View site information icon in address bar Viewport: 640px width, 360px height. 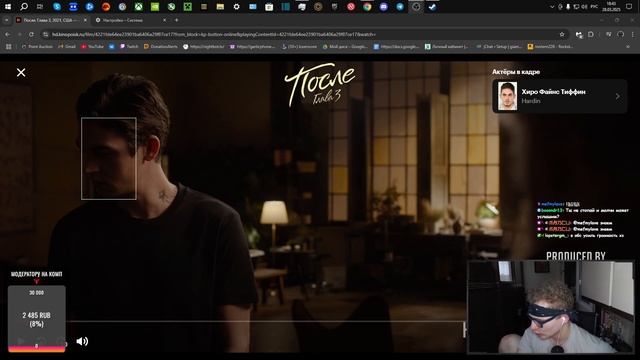pyautogui.click(x=45, y=35)
